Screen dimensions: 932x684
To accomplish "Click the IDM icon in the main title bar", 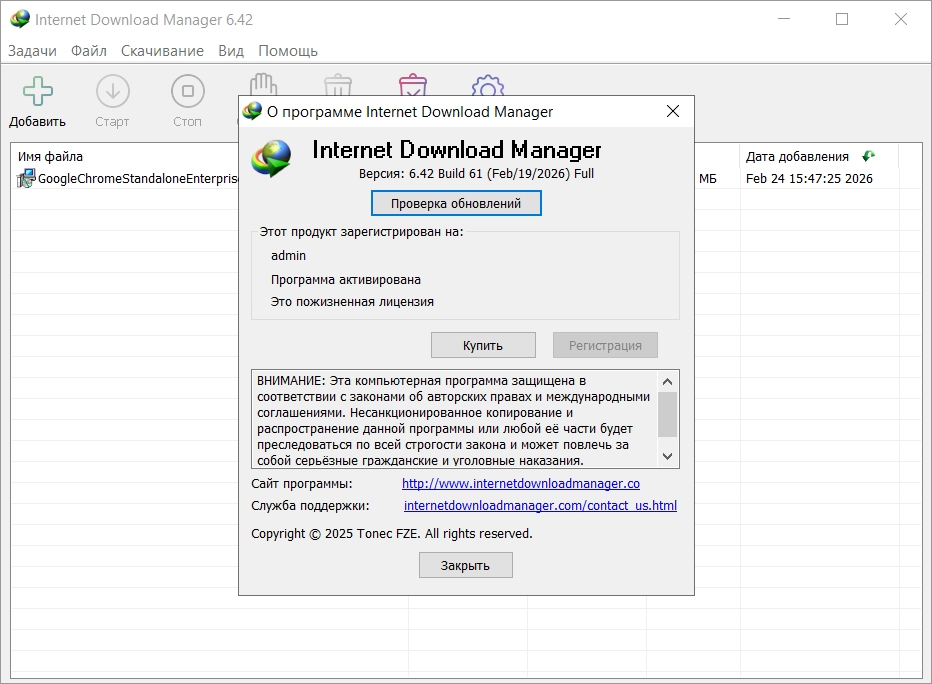I will coord(20,19).
